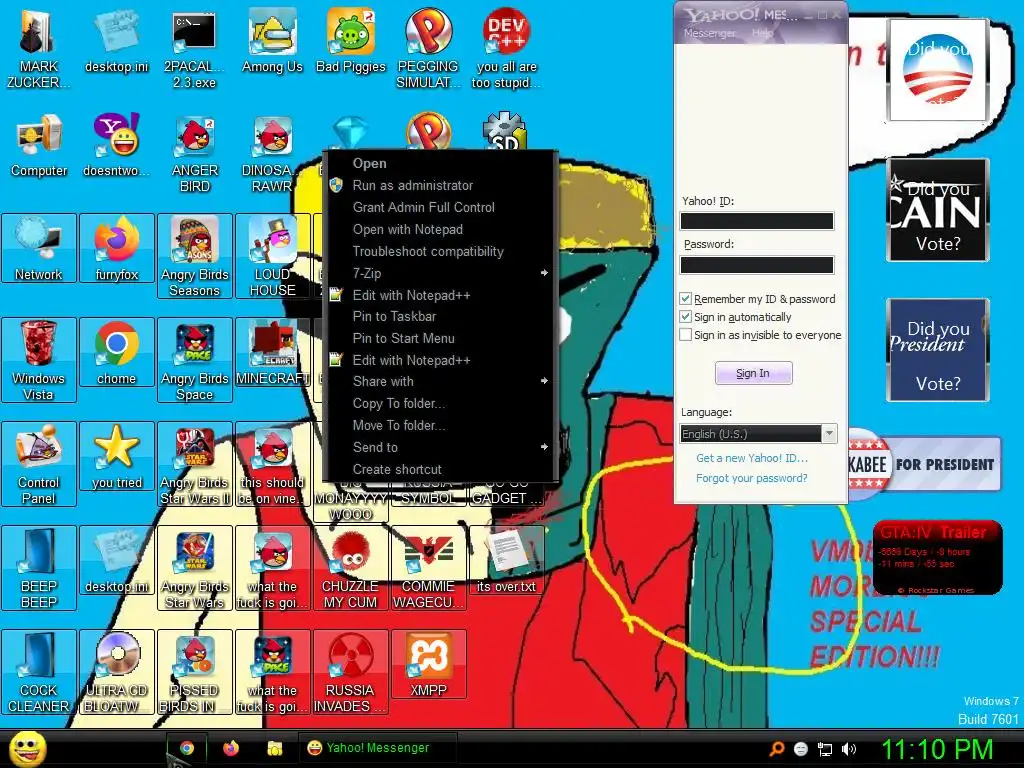Open the Computer desktop icon
This screenshot has width=1024, height=768.
click(x=39, y=145)
